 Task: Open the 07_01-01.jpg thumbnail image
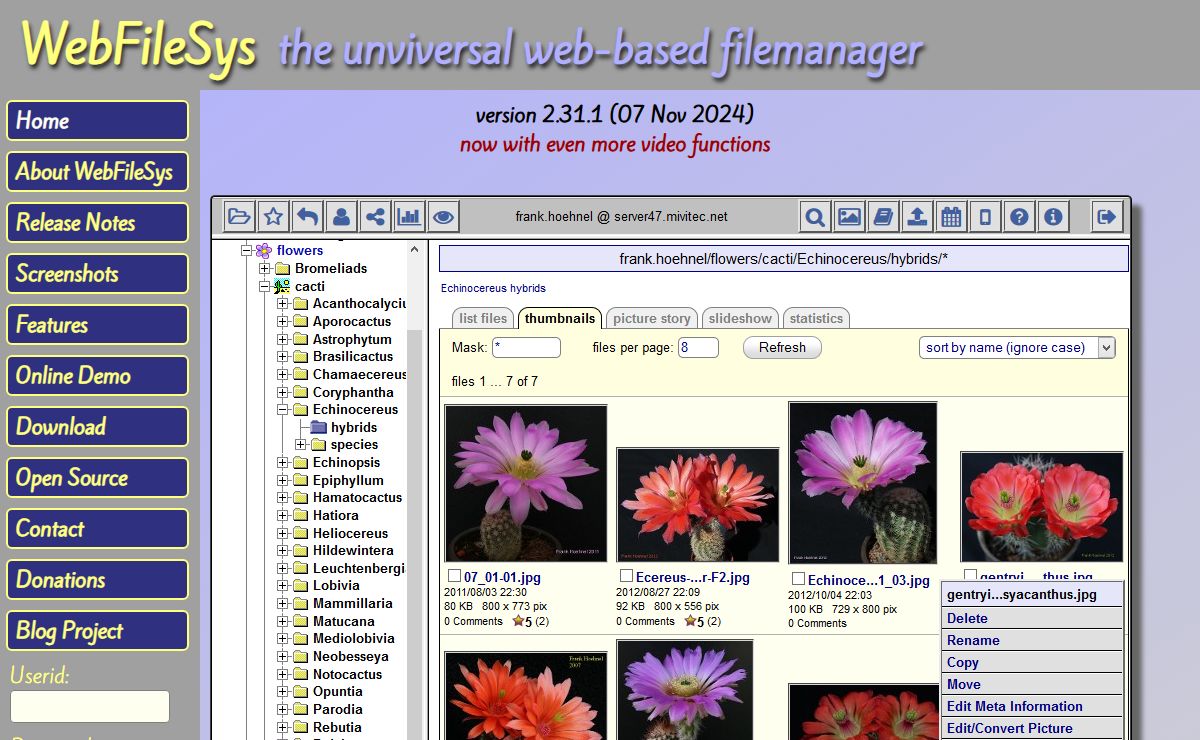pyautogui.click(x=526, y=483)
